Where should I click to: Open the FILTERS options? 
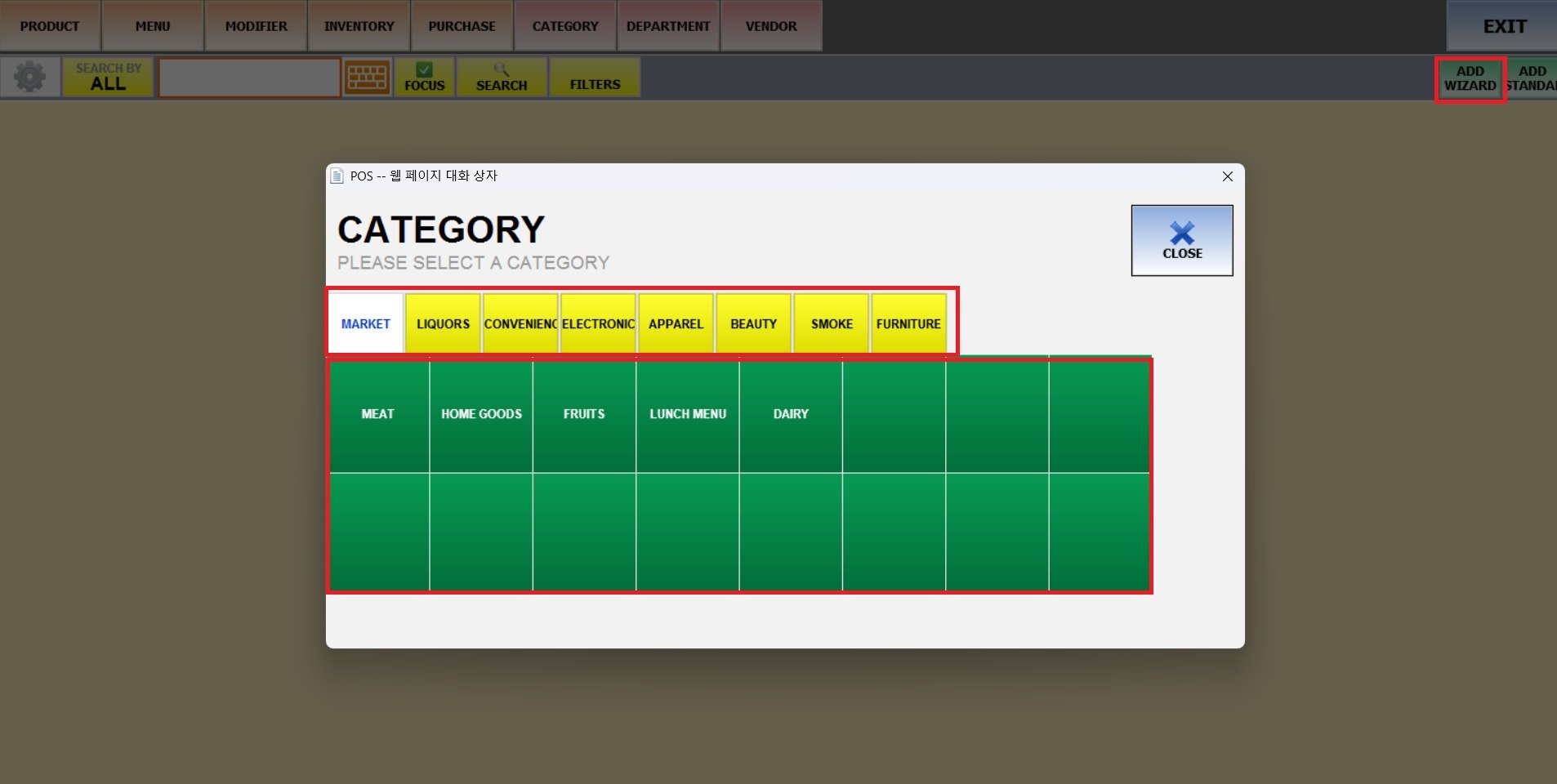click(595, 78)
